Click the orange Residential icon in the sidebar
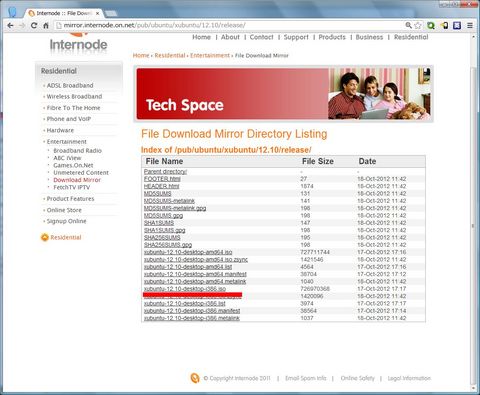The height and width of the screenshot is (395, 480). (45, 237)
